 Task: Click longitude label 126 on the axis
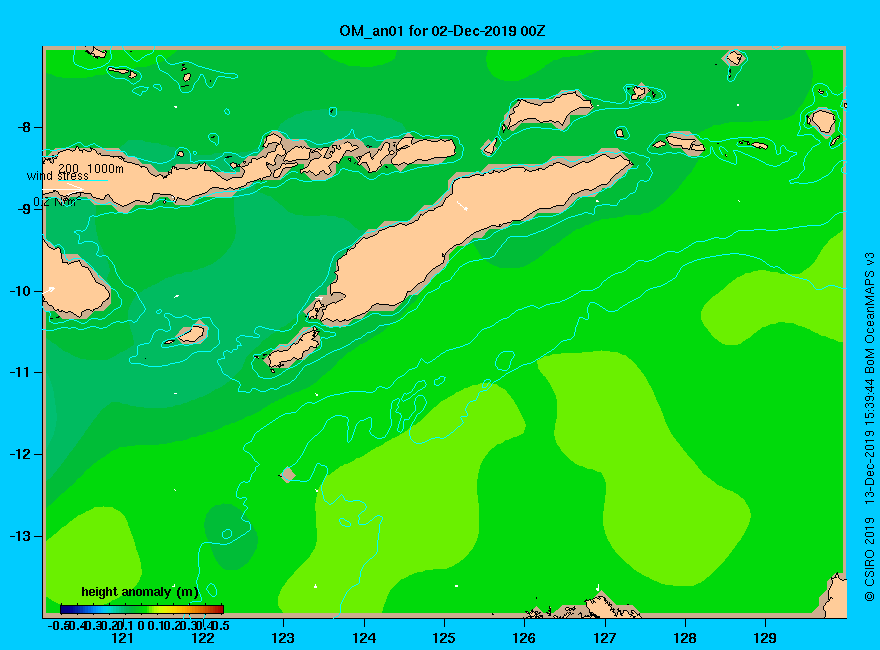tap(524, 638)
